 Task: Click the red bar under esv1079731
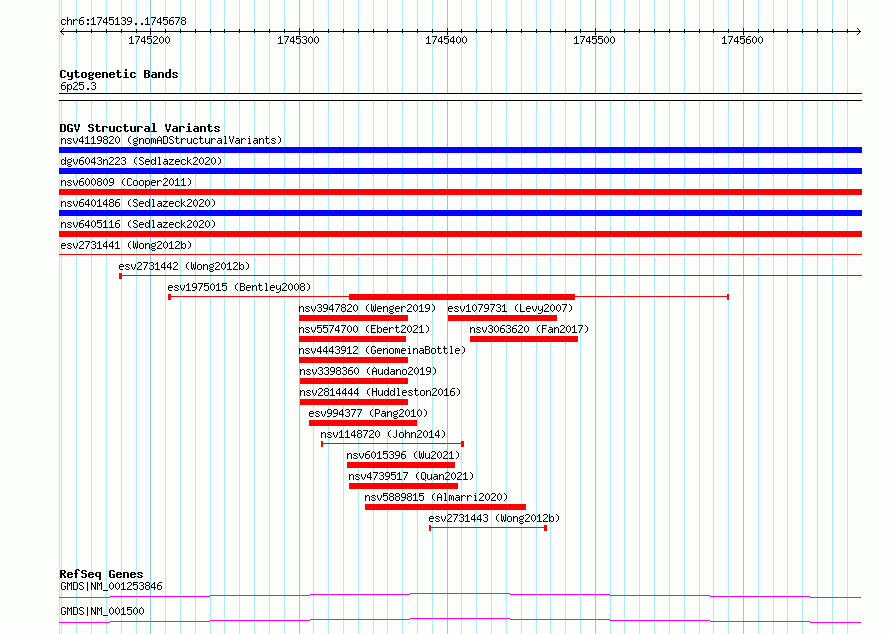(502, 318)
